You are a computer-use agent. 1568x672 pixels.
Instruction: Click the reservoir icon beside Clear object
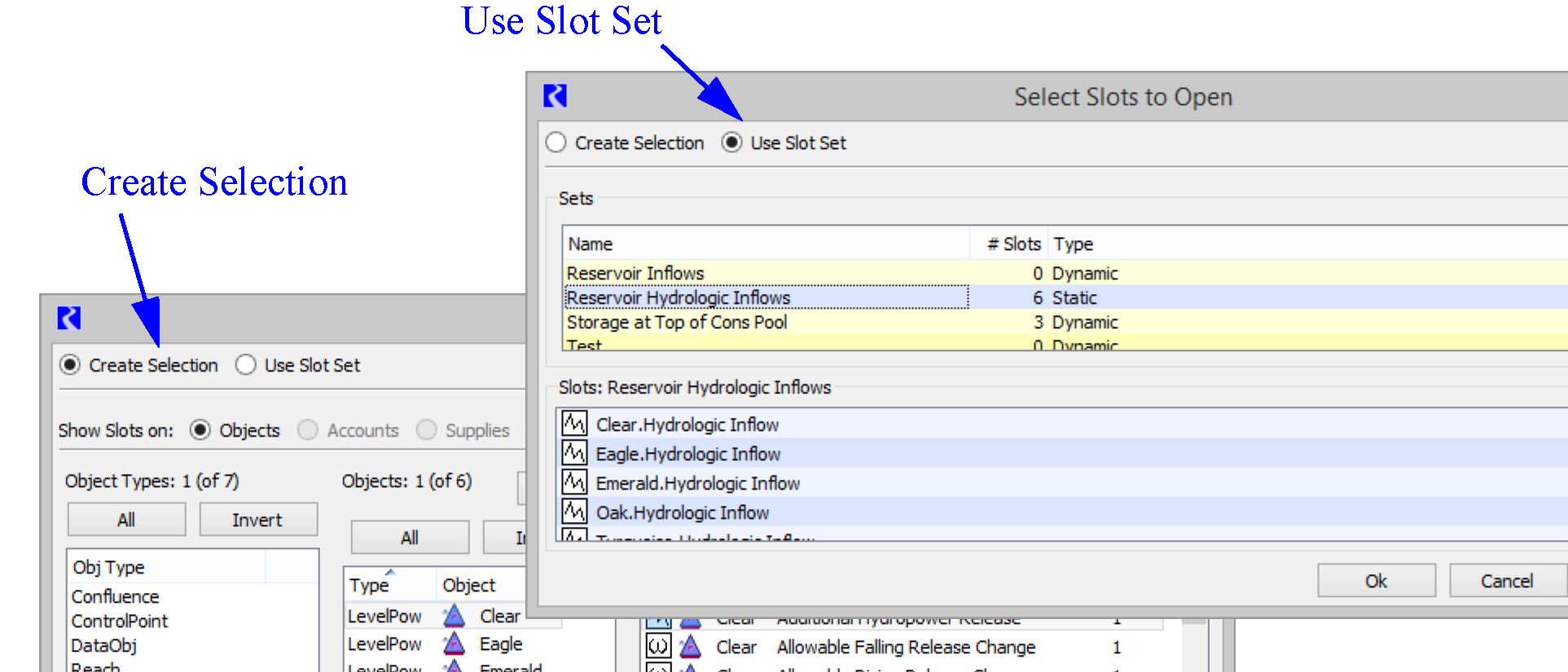click(x=454, y=616)
